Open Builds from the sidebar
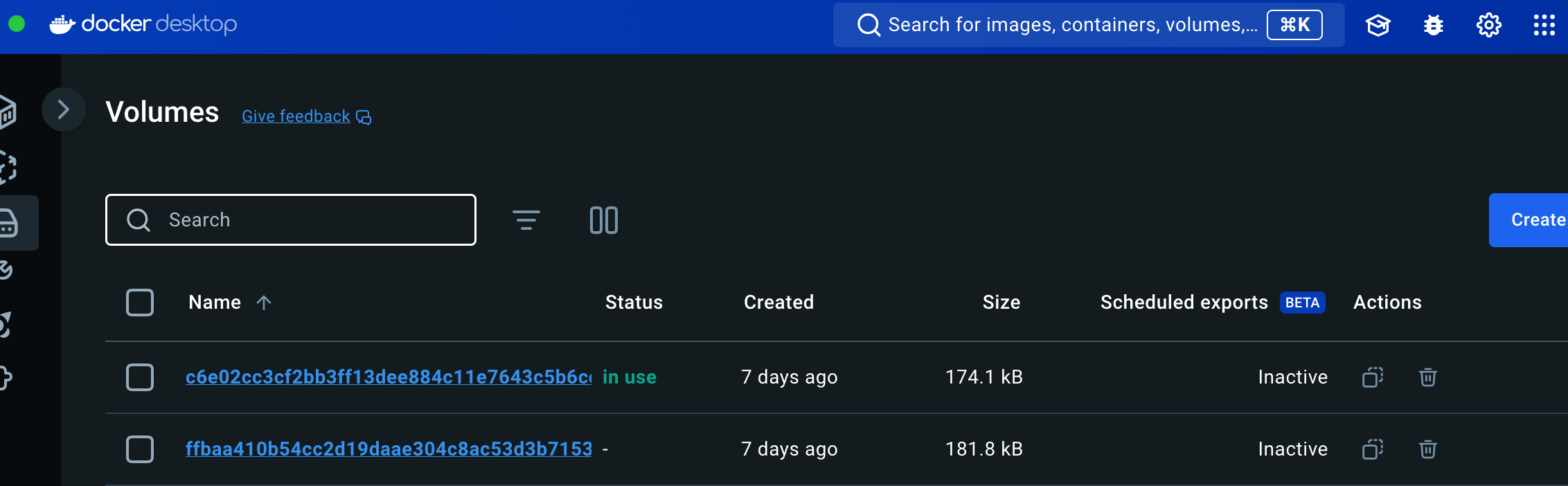This screenshot has height=486, width=1568. point(6,270)
